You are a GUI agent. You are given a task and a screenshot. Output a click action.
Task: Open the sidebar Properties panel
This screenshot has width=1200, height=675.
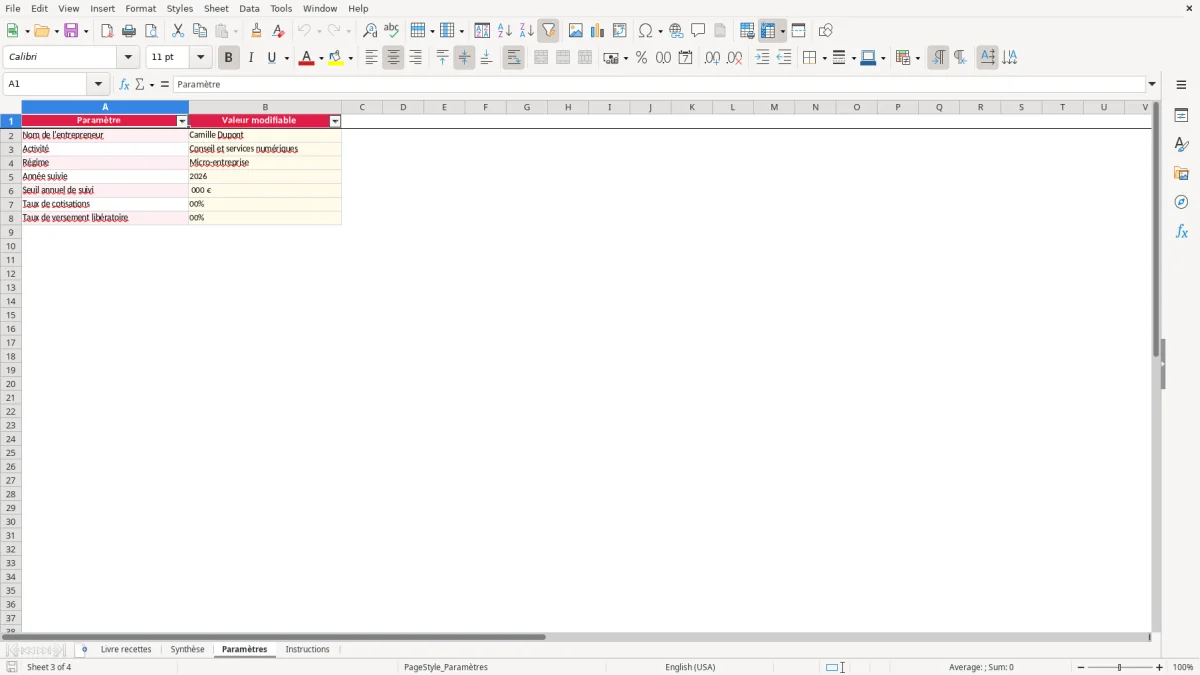coord(1181,115)
